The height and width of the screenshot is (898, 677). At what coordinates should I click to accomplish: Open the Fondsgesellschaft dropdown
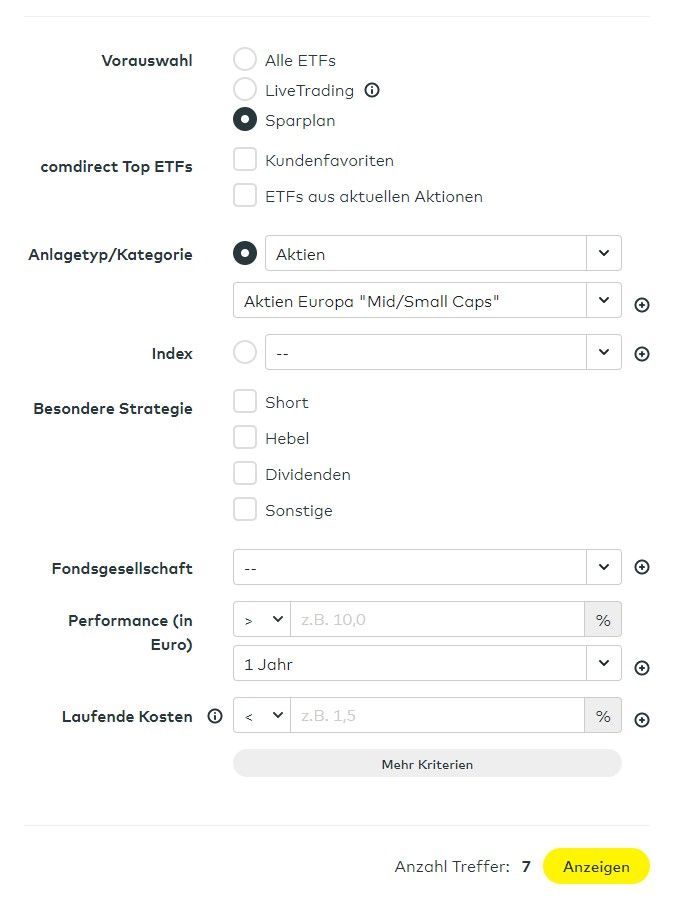(427, 567)
